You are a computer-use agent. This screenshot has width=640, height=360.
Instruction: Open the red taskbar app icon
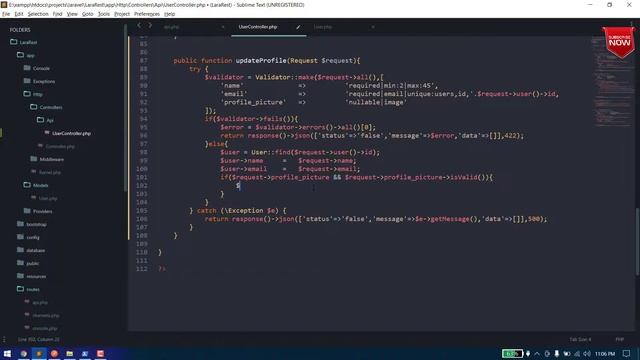pyautogui.click(x=100, y=354)
